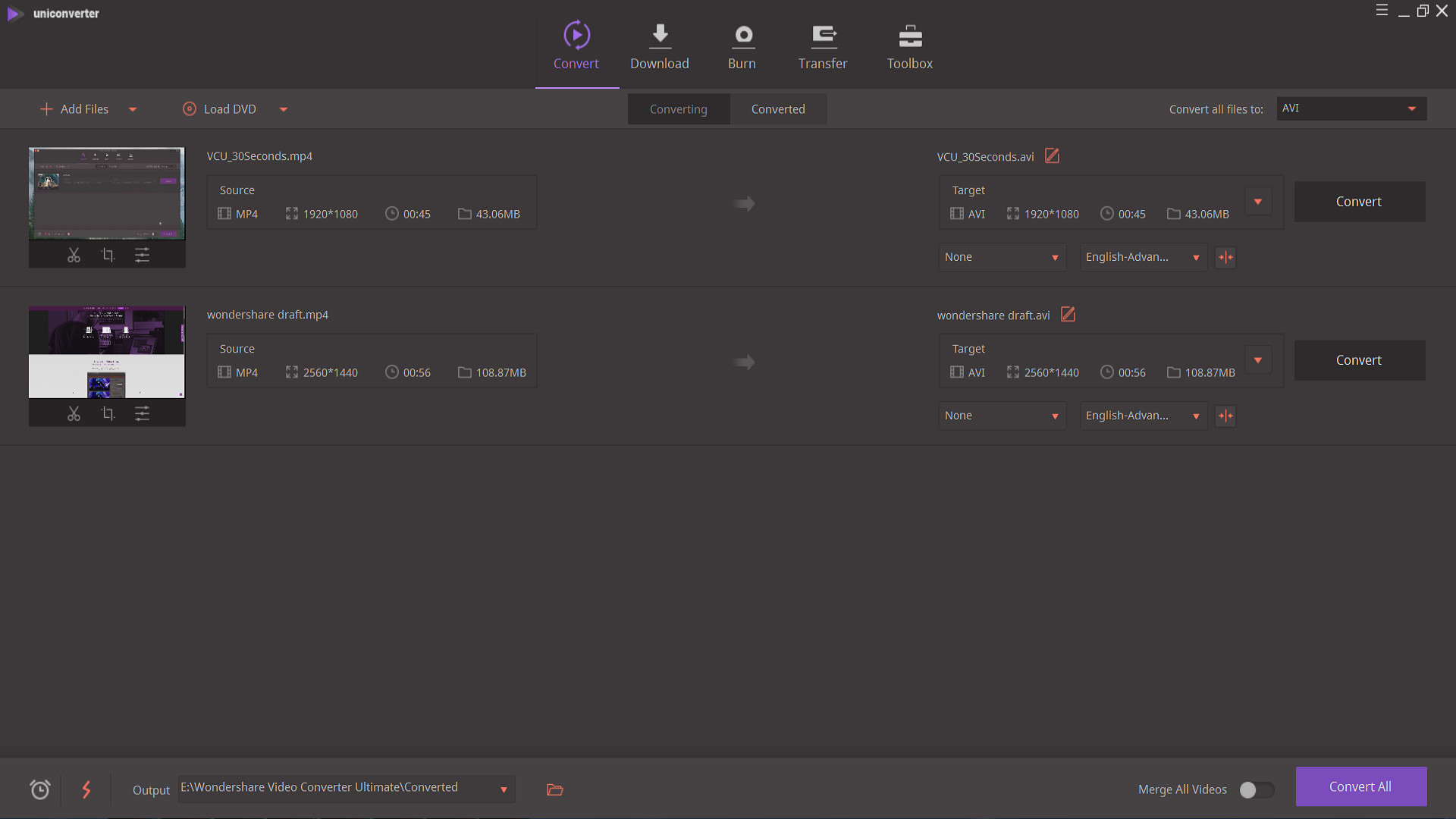The height and width of the screenshot is (819, 1456).
Task: Click the Convert All button
Action: tap(1361, 787)
